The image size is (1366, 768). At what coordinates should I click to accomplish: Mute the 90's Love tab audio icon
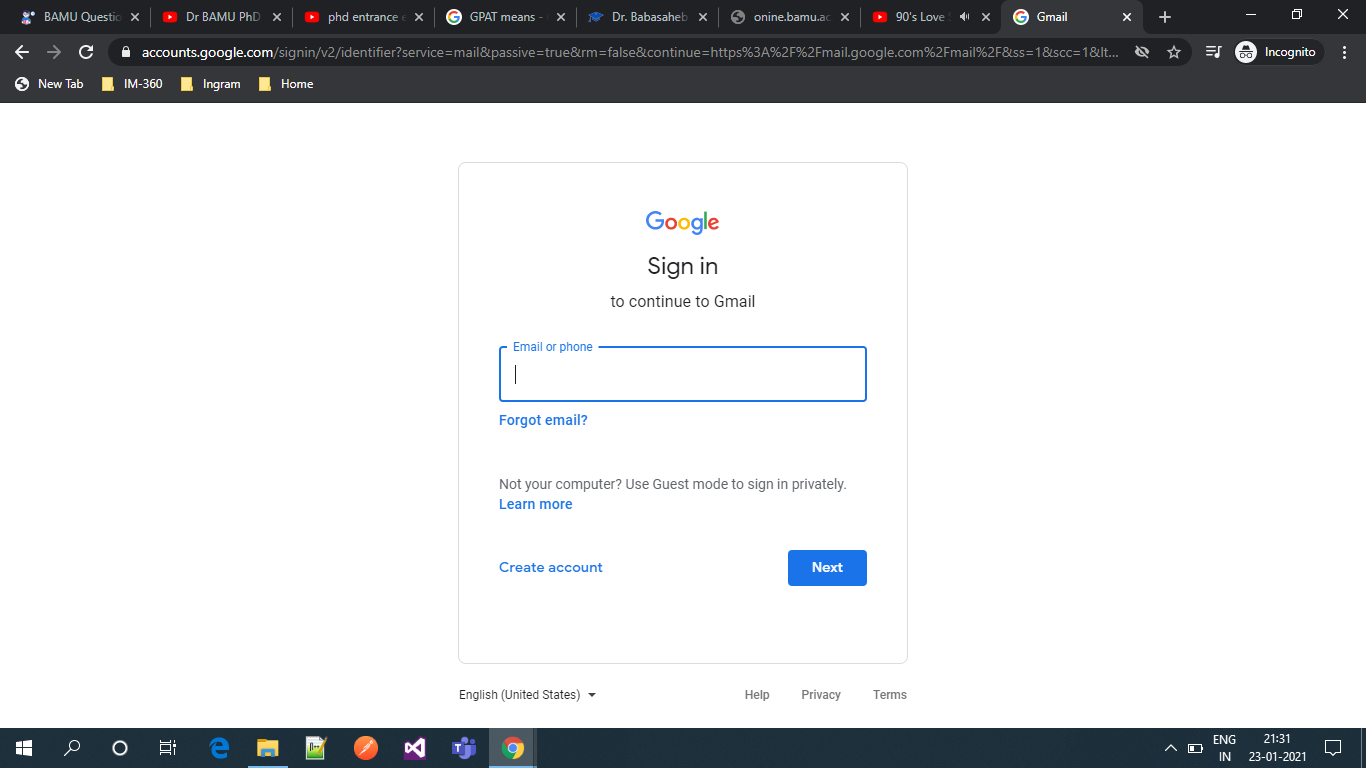pyautogui.click(x=964, y=17)
